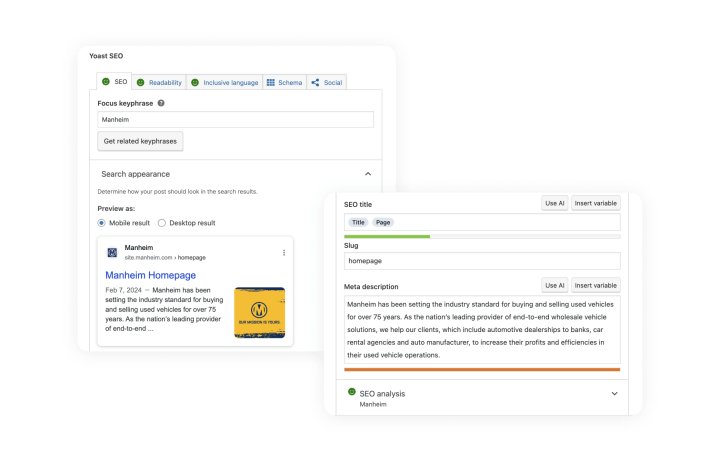Click the Focus keyphrase help icon
The image size is (720, 461).
[x=161, y=103]
